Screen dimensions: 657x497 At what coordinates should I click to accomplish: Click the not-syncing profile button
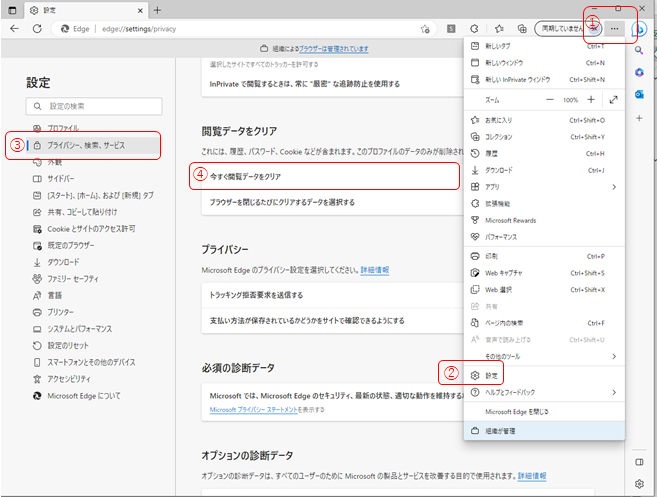point(569,28)
